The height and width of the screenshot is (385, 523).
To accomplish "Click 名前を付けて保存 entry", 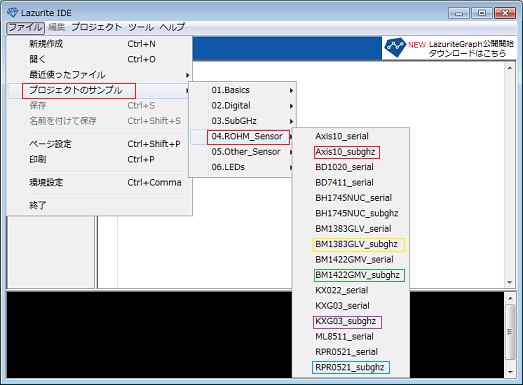I will 99,121.
